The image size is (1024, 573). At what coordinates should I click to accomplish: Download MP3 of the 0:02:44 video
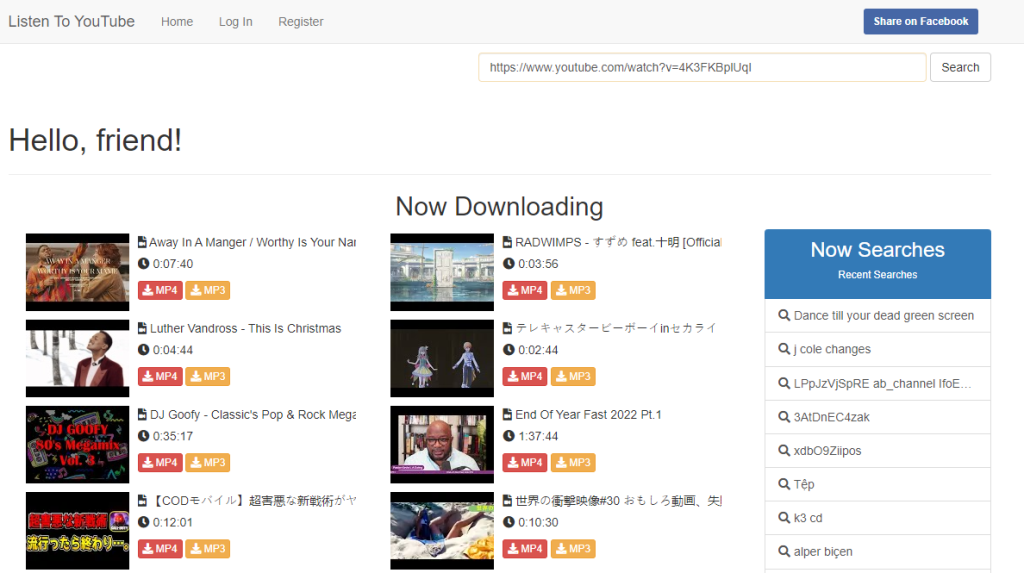pos(573,376)
